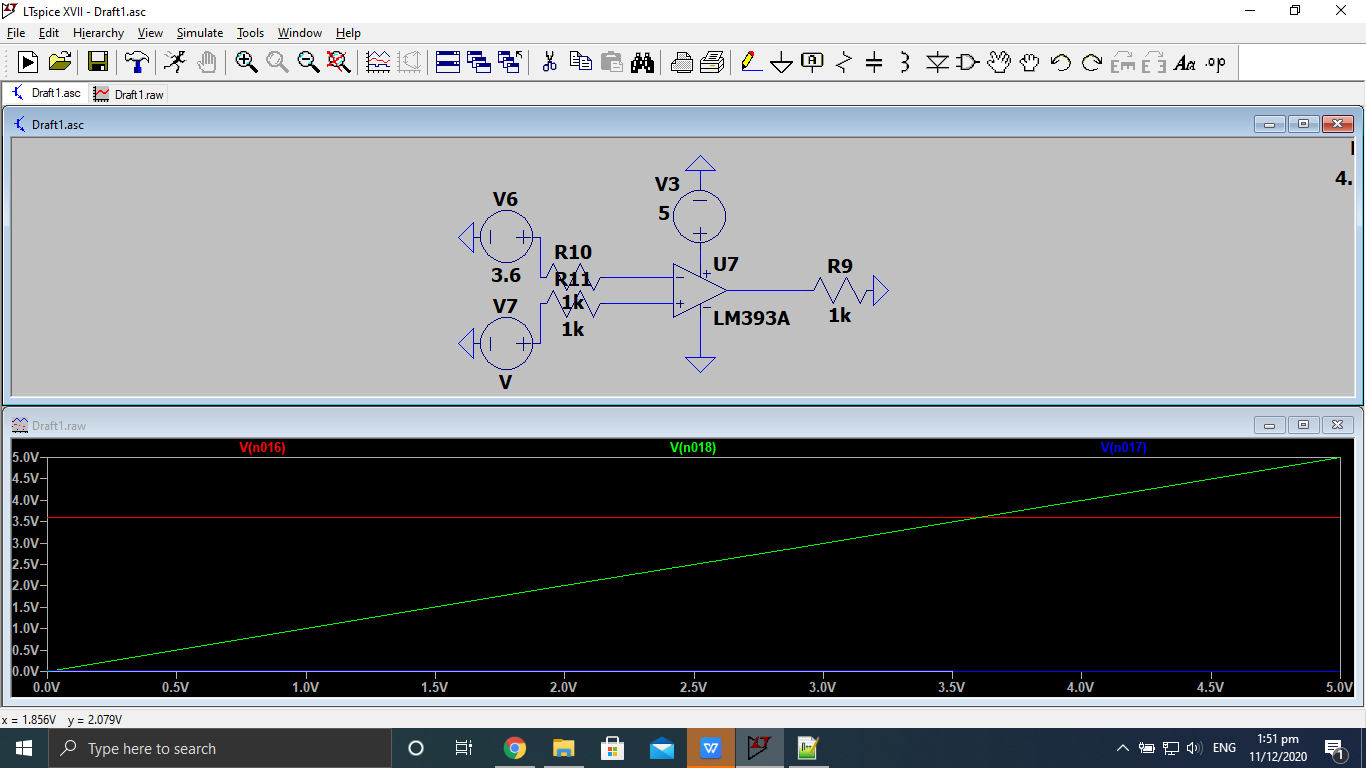Minimize the Draft1.asc schematic window
The image size is (1366, 768).
coord(1269,124)
